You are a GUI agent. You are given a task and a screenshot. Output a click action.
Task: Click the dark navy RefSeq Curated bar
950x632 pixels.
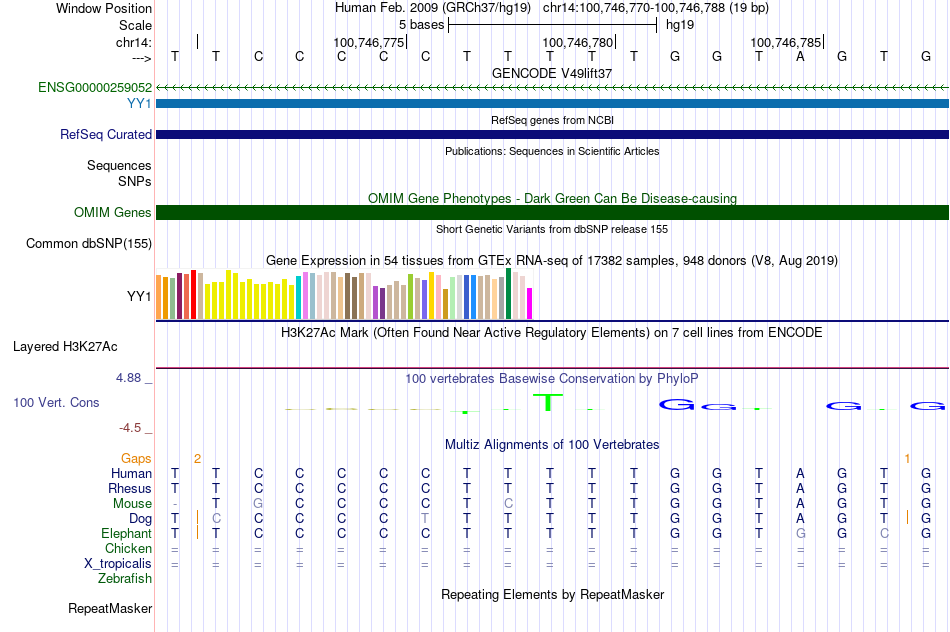point(553,135)
